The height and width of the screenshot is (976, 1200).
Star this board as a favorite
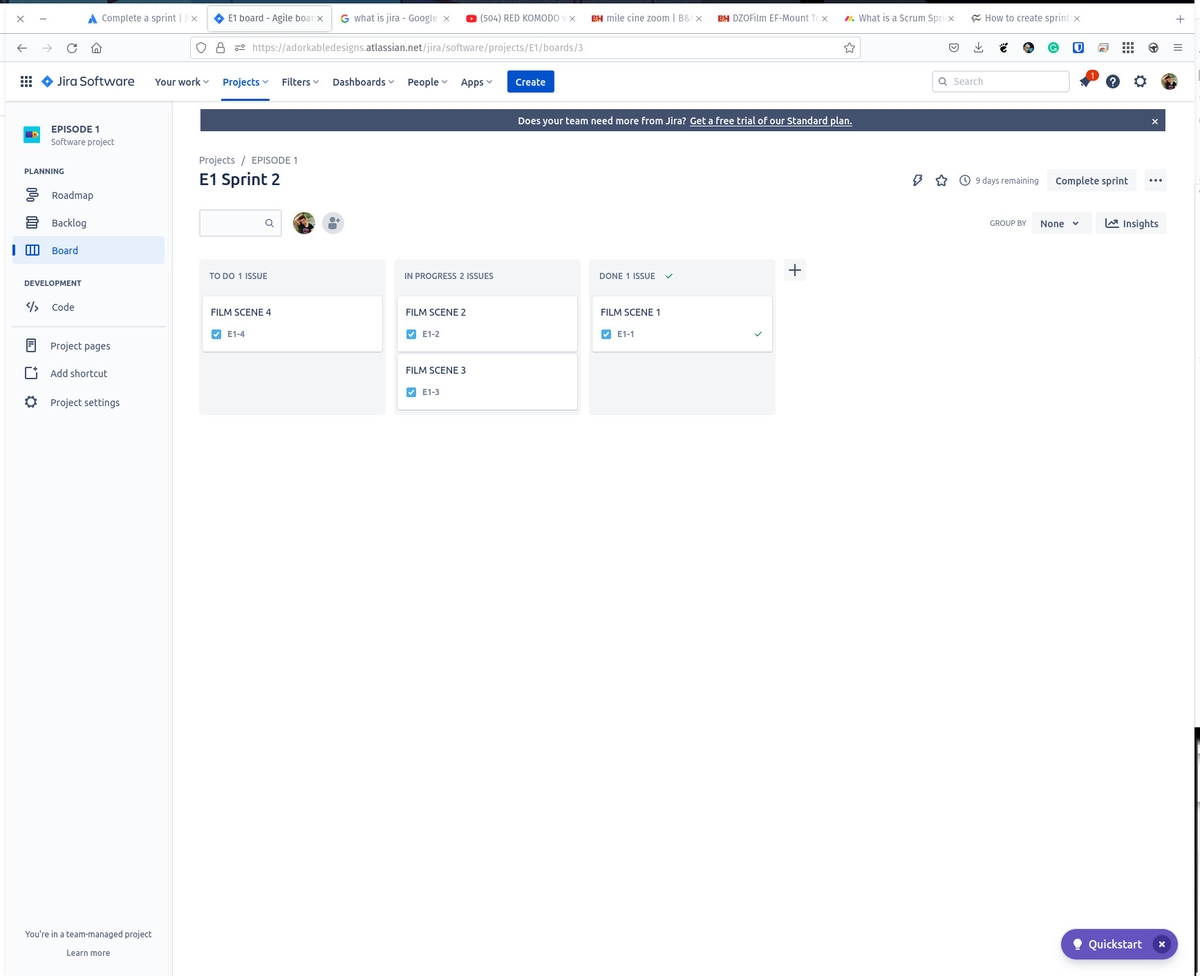(941, 180)
